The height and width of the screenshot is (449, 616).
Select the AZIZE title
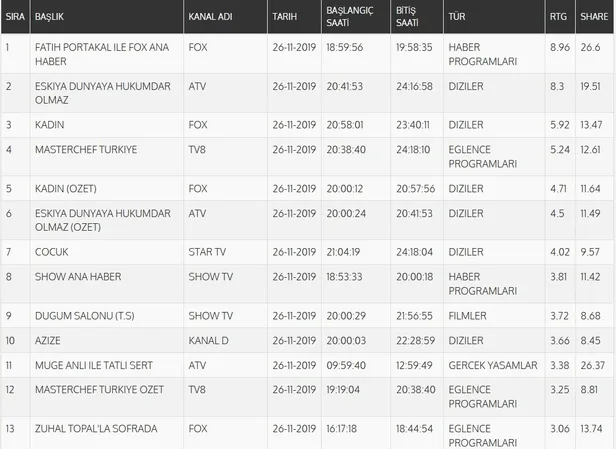pyautogui.click(x=48, y=341)
